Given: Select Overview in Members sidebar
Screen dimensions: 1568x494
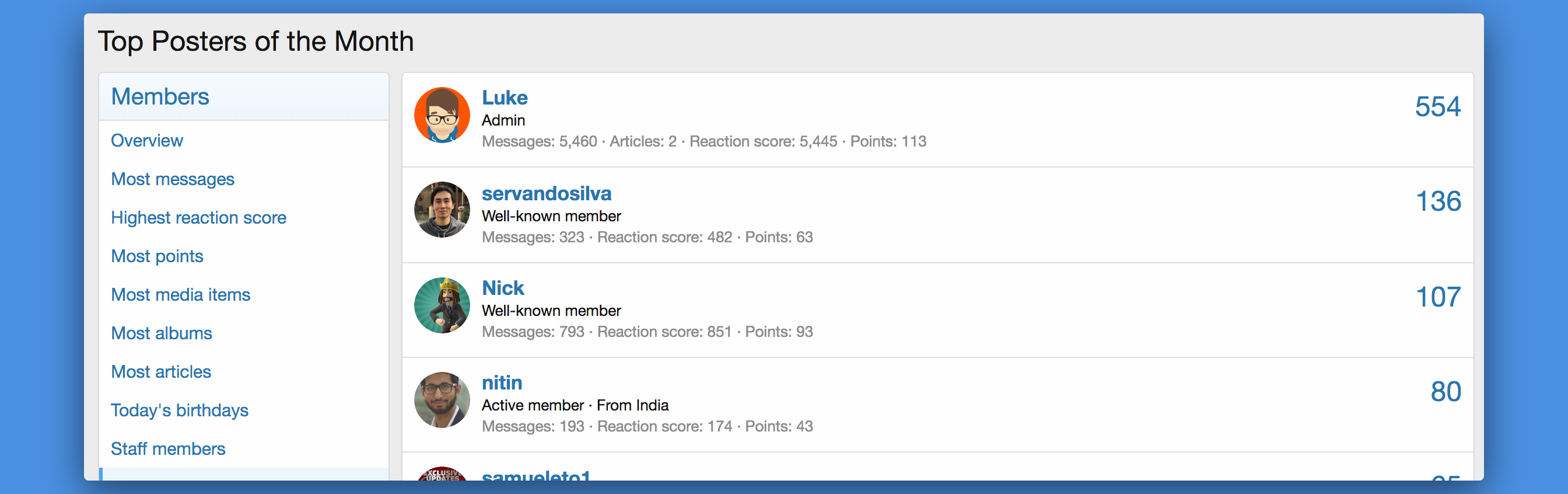Looking at the screenshot, I should tap(146, 141).
